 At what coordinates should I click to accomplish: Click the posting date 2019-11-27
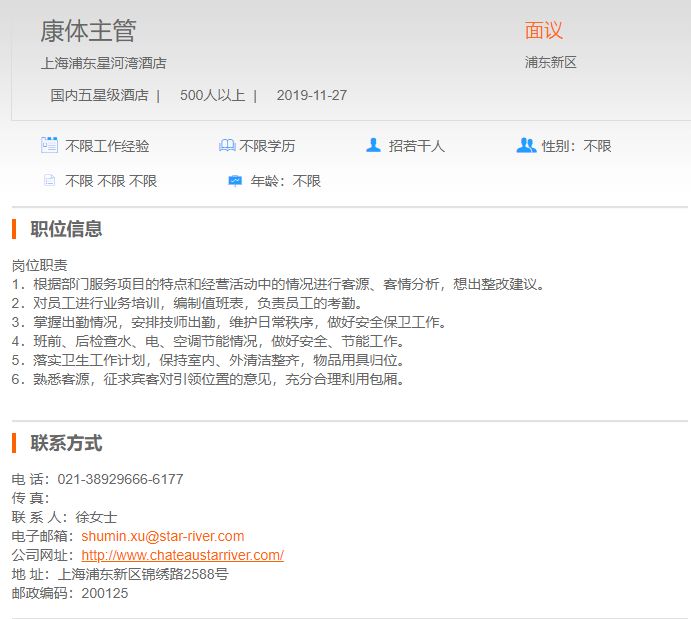pyautogui.click(x=312, y=96)
